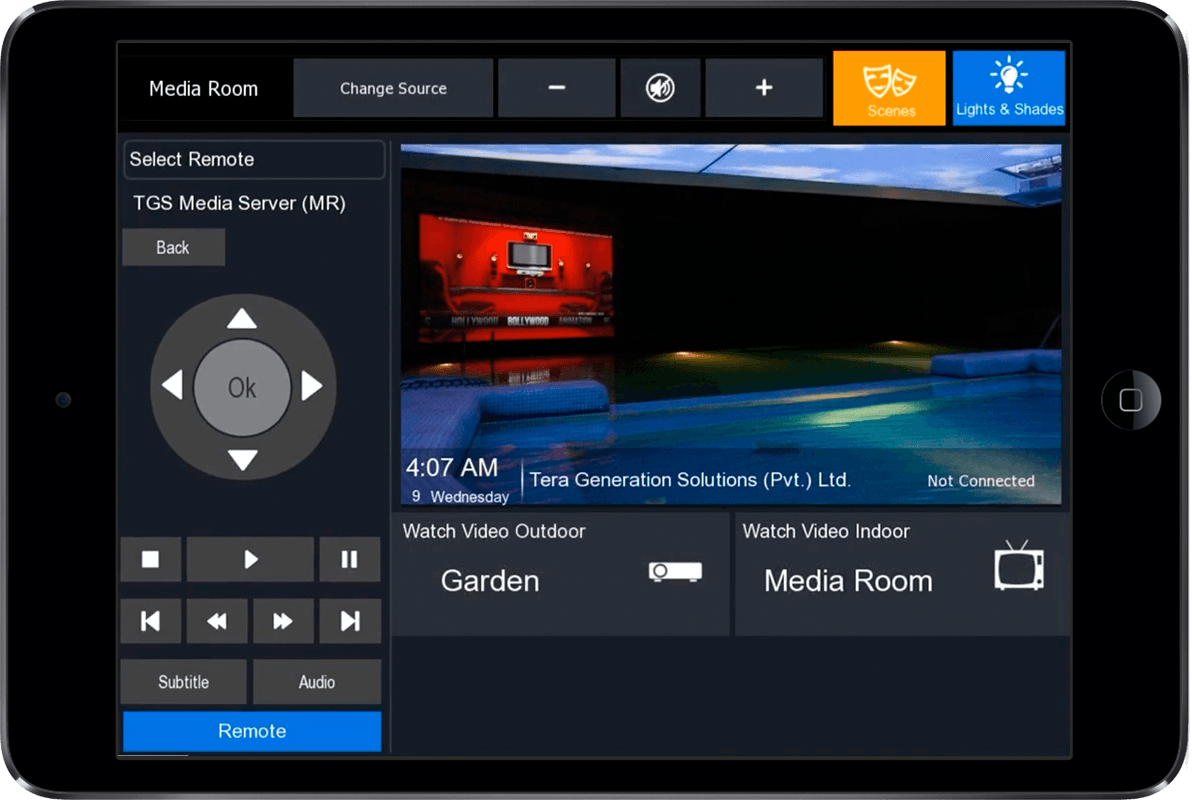Increase volume with the plus button
Screen dimensions: 1193x800
click(764, 88)
